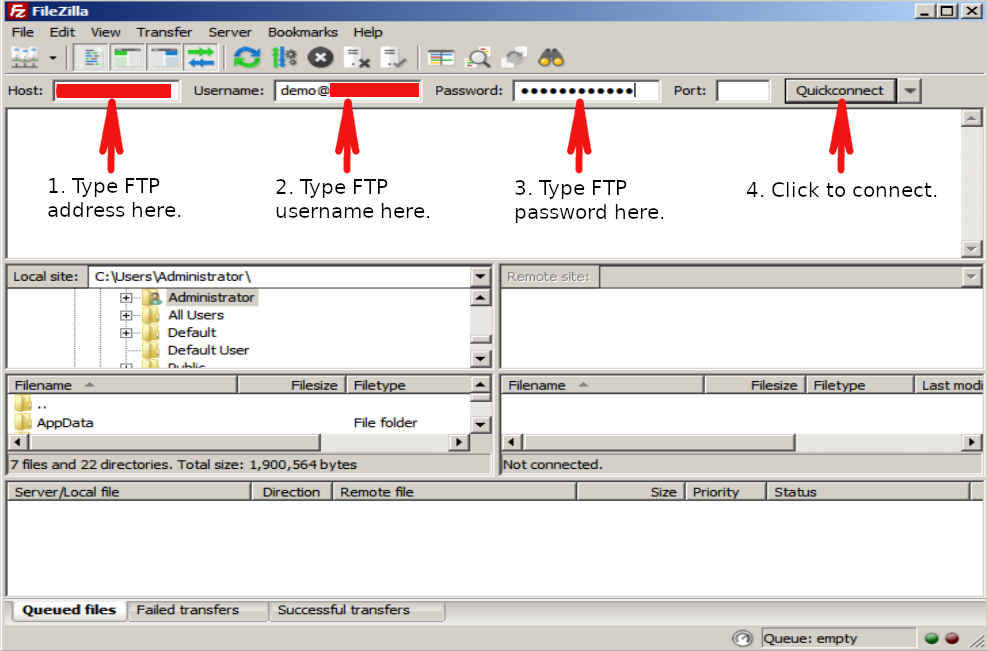Click the speed limits icon in status bar
The image size is (988, 651).
tap(742, 638)
